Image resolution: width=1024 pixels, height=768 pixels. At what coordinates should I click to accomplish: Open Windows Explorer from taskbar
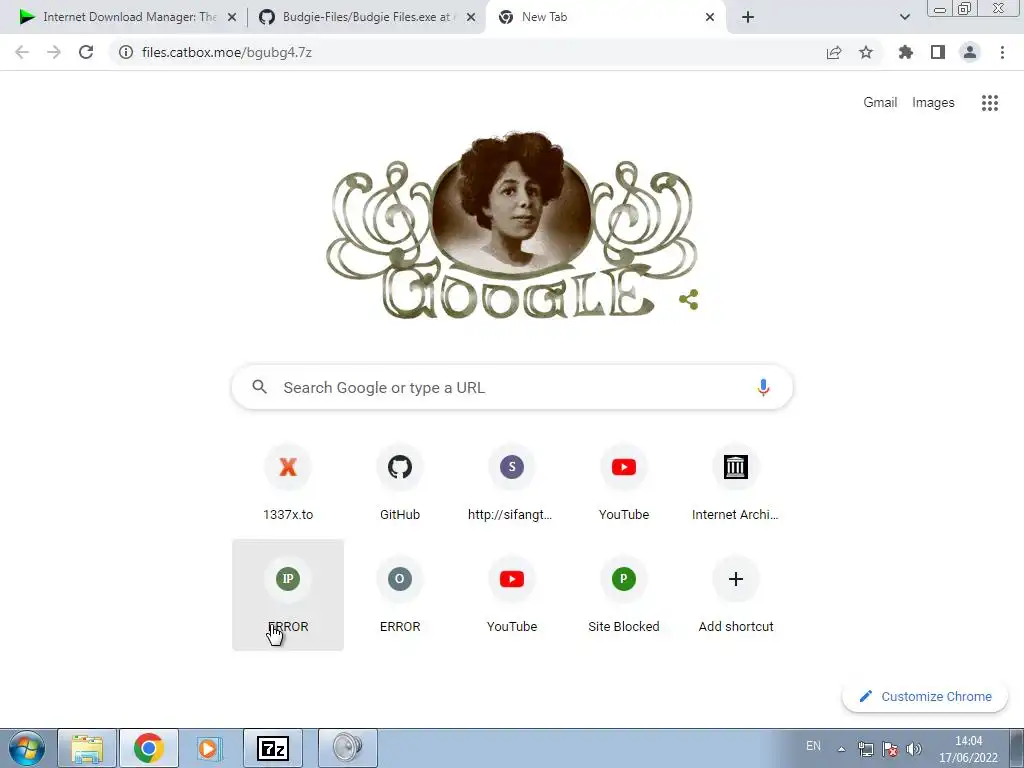click(87, 748)
